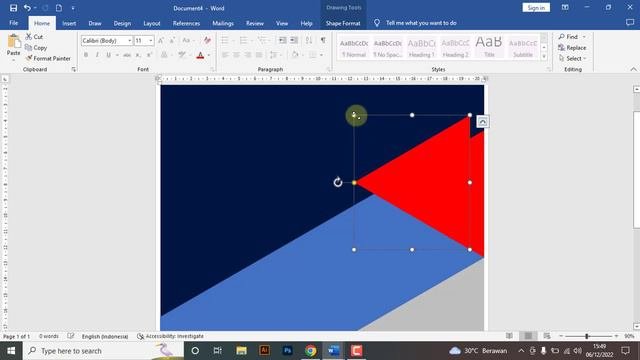The height and width of the screenshot is (360, 640).
Task: Click the Undo arrow icon
Action: pos(27,8)
